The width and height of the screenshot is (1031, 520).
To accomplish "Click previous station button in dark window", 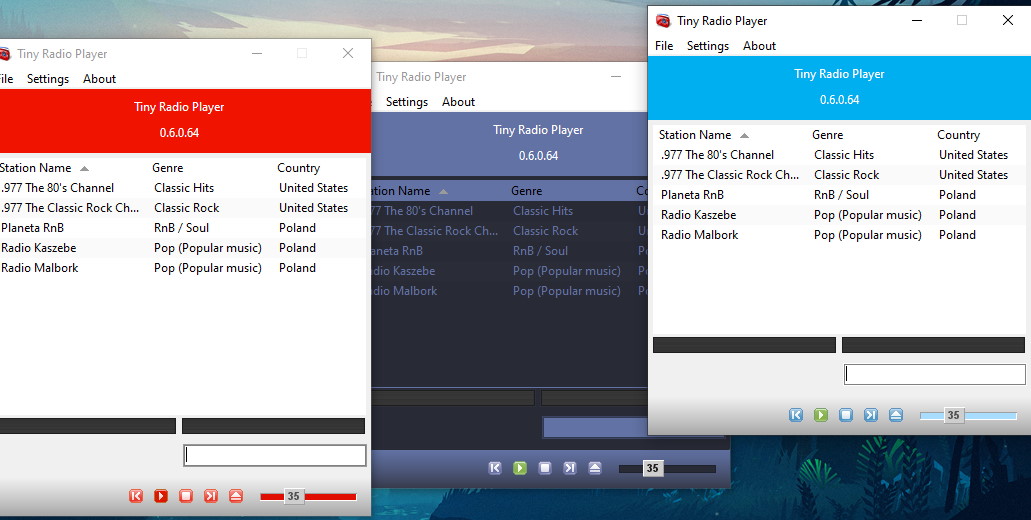I will (495, 468).
